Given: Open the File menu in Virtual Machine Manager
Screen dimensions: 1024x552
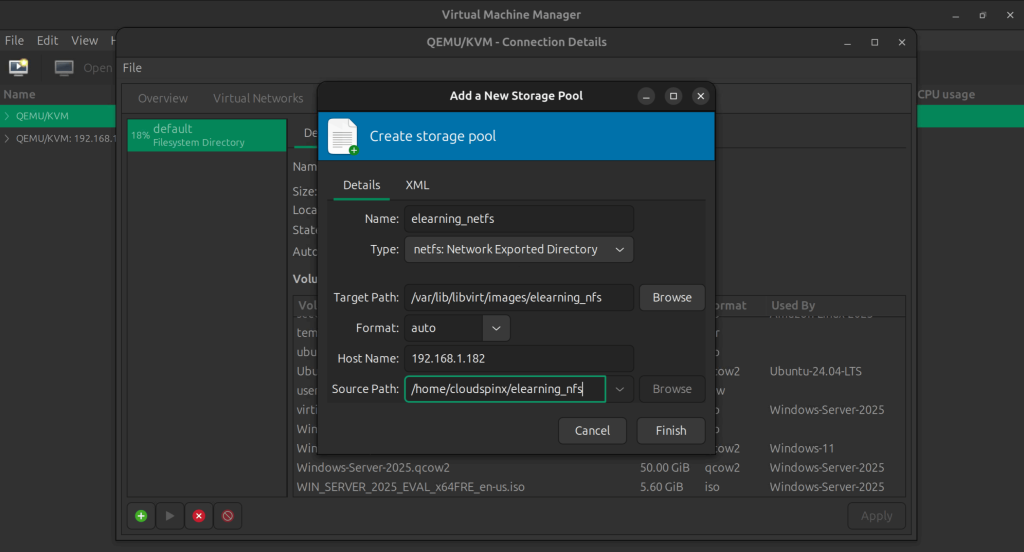Looking at the screenshot, I should click(x=14, y=41).
